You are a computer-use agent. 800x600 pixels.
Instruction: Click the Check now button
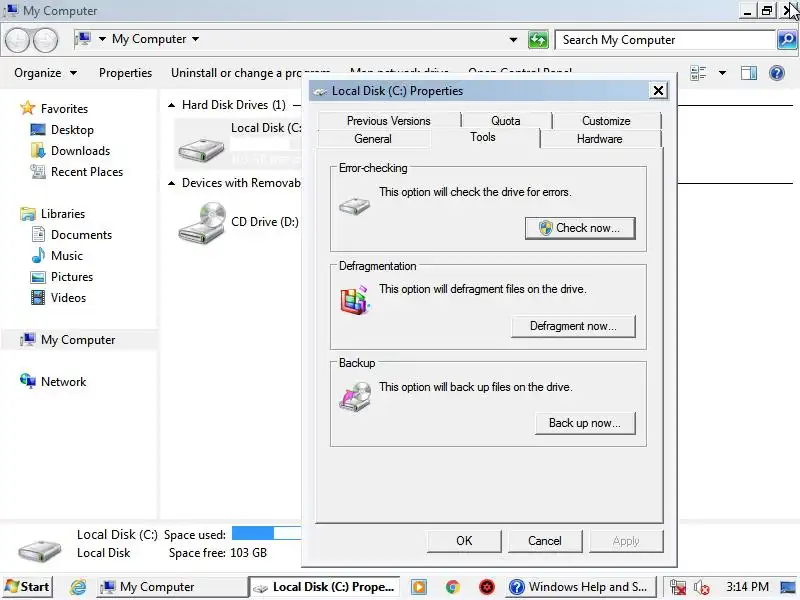(x=580, y=228)
